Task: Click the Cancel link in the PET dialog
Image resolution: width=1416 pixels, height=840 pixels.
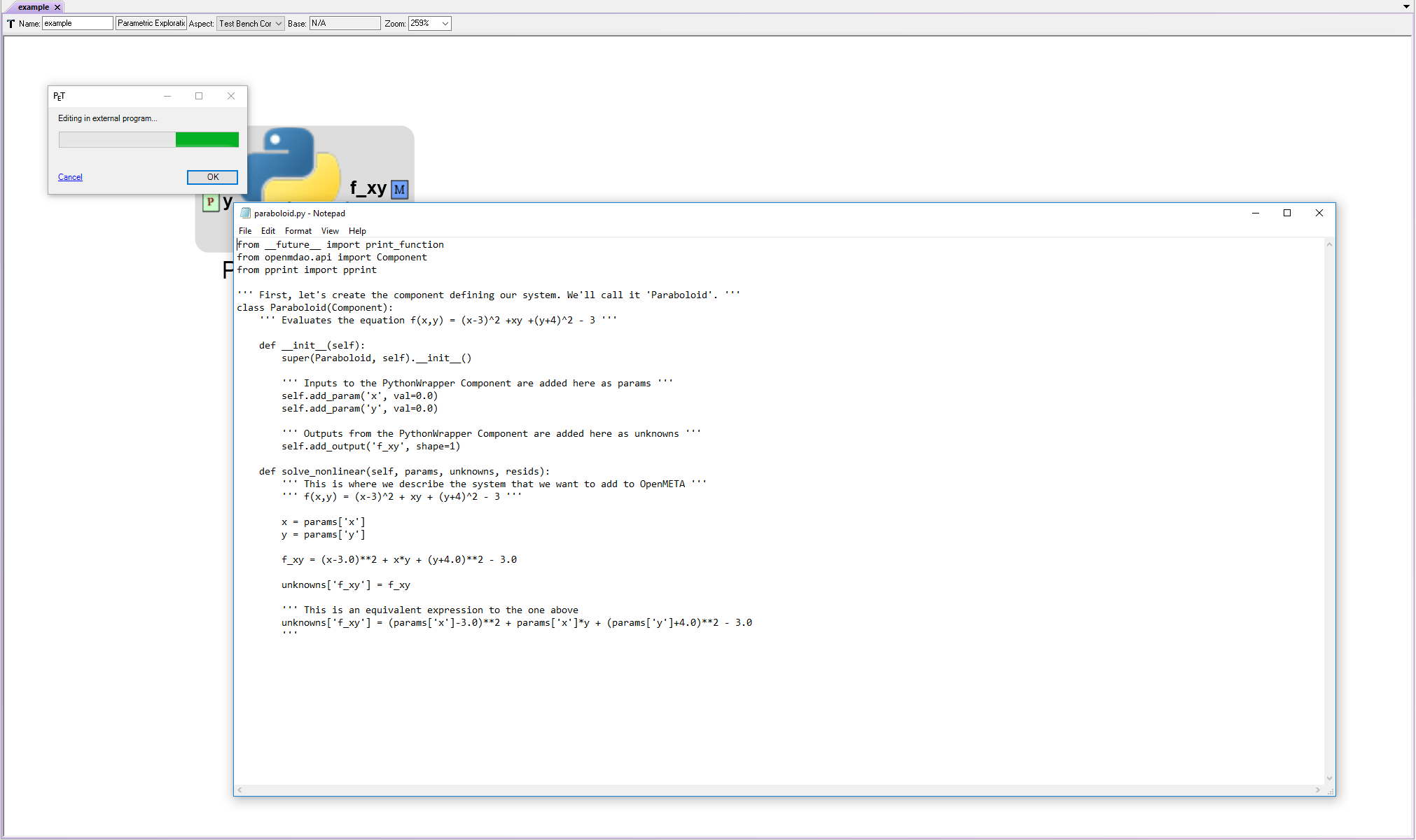Action: [x=70, y=176]
